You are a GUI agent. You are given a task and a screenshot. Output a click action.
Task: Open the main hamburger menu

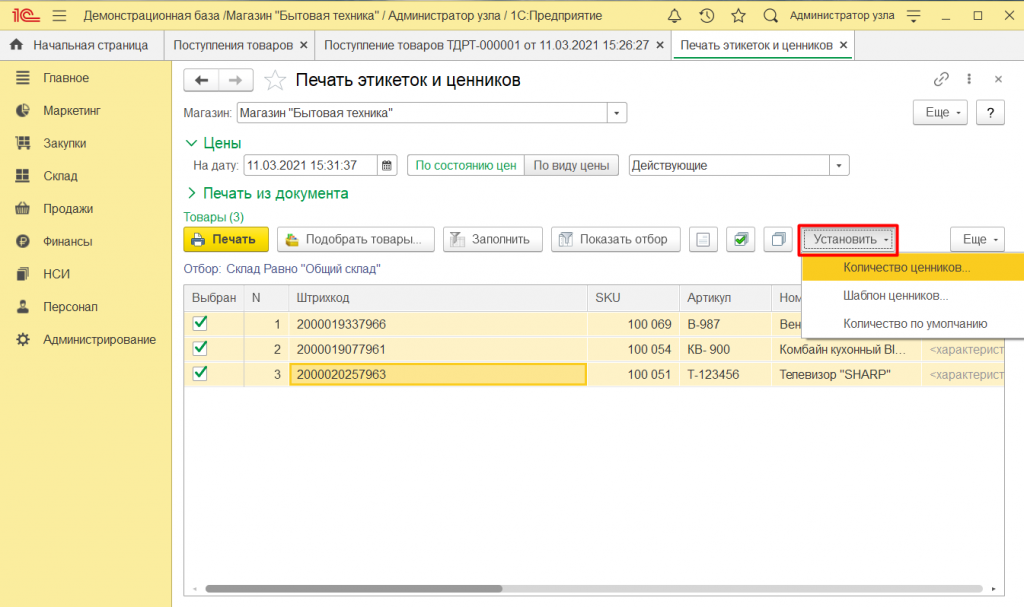click(59, 16)
